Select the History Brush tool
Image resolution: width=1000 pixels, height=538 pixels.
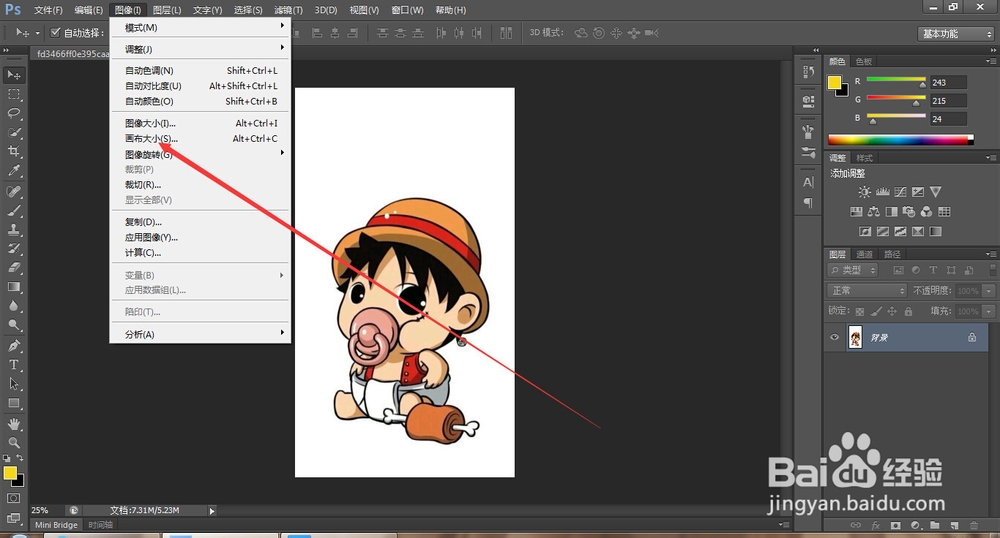13,249
